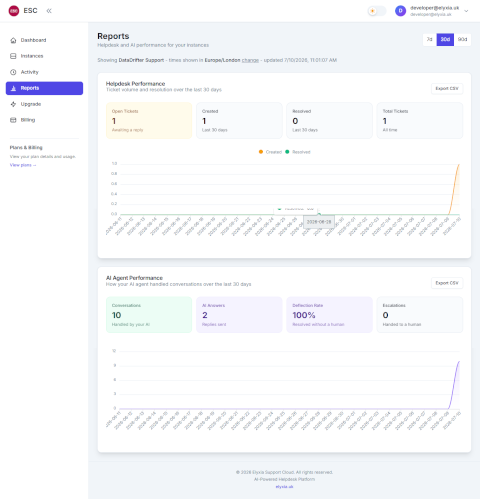Image resolution: width=480 pixels, height=499 pixels.
Task: Select Reports in the sidebar
Action: 44,88
